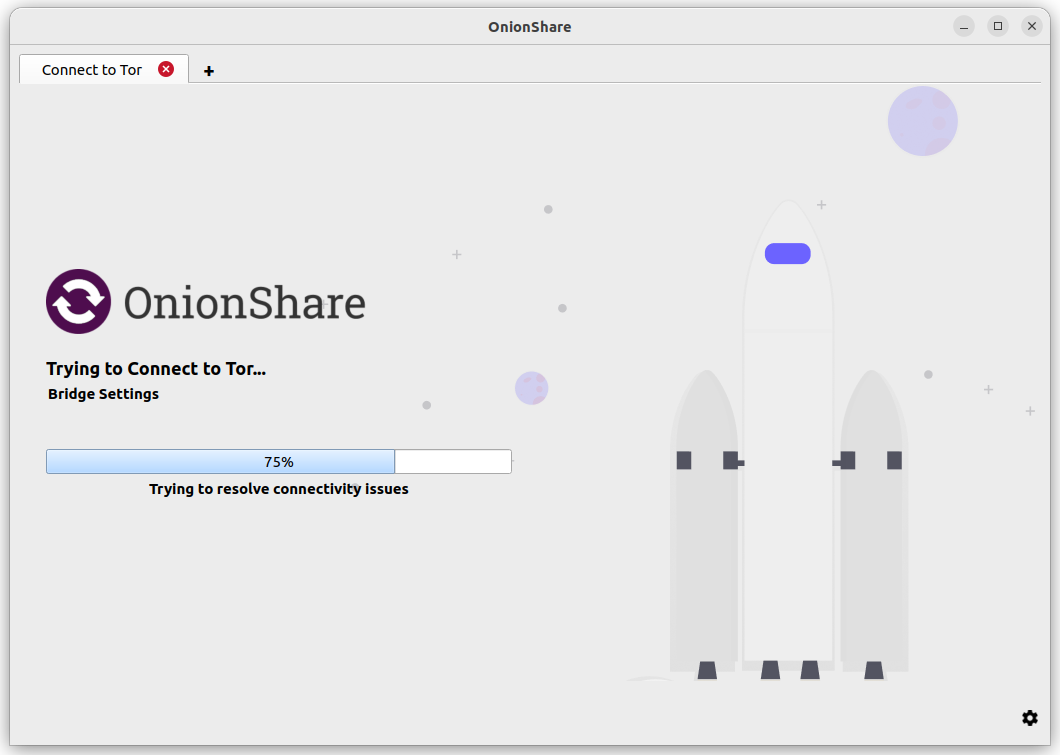Click the 75% connection progress bar
This screenshot has width=1060, height=755.
[x=279, y=462]
